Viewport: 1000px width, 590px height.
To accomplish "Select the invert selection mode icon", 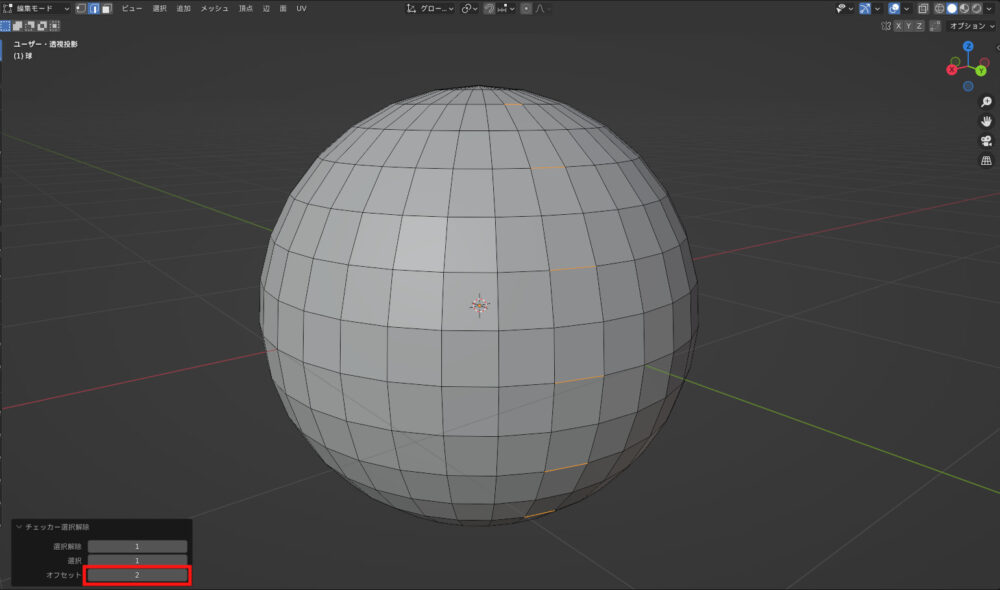I will (x=42, y=26).
